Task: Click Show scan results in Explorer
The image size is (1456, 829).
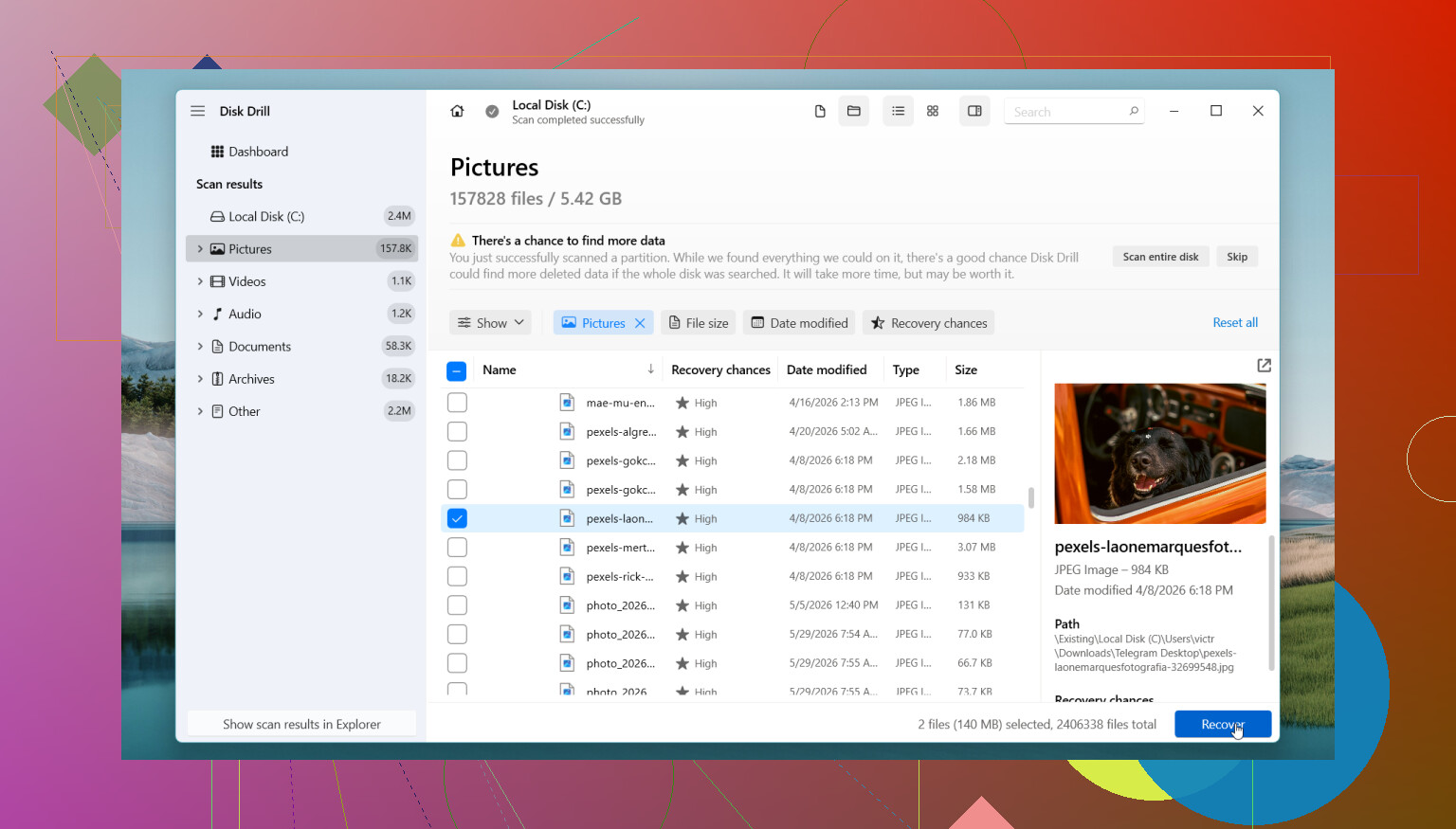Action: pyautogui.click(x=301, y=724)
